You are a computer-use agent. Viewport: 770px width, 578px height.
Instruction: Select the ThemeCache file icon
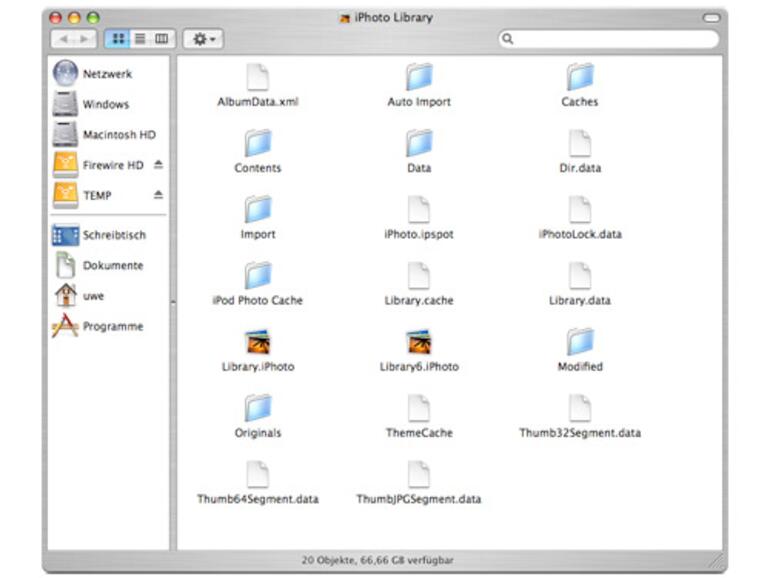(x=419, y=409)
